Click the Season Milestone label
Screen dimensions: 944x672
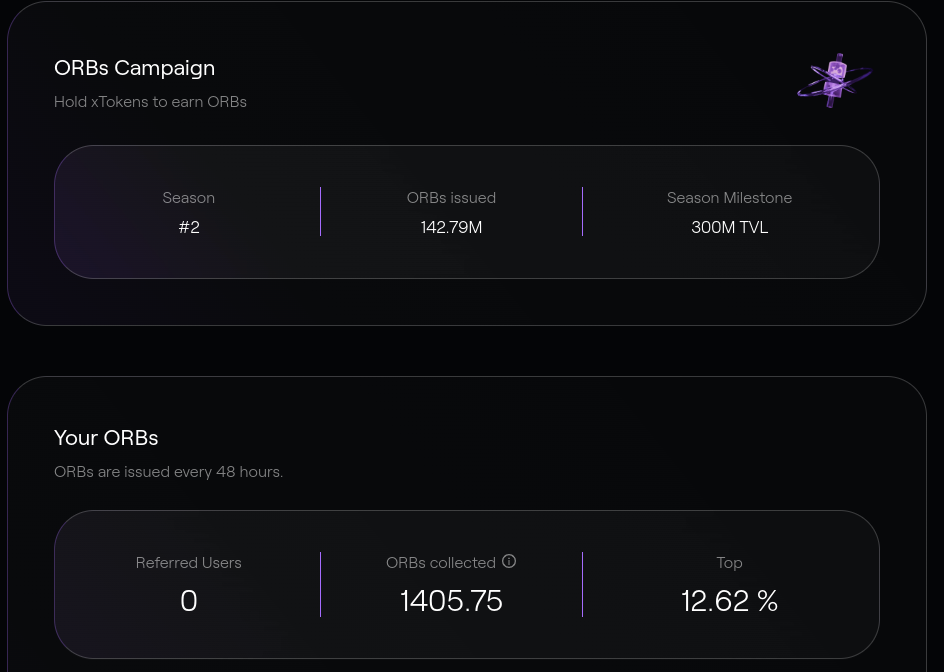(x=730, y=198)
